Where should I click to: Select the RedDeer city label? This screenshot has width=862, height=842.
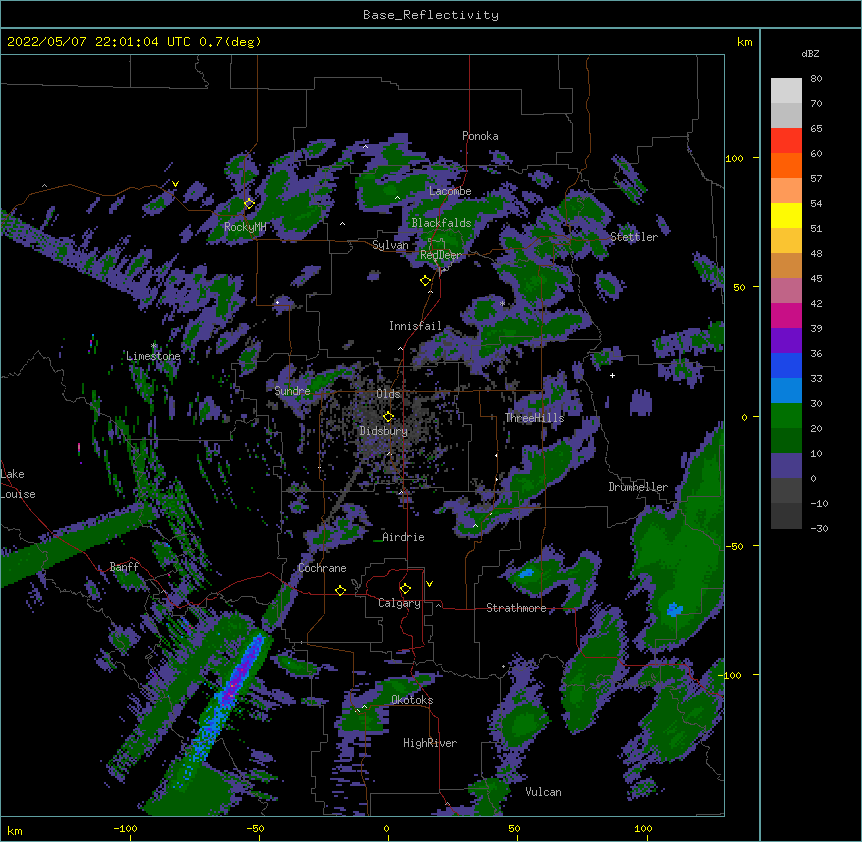point(441,255)
